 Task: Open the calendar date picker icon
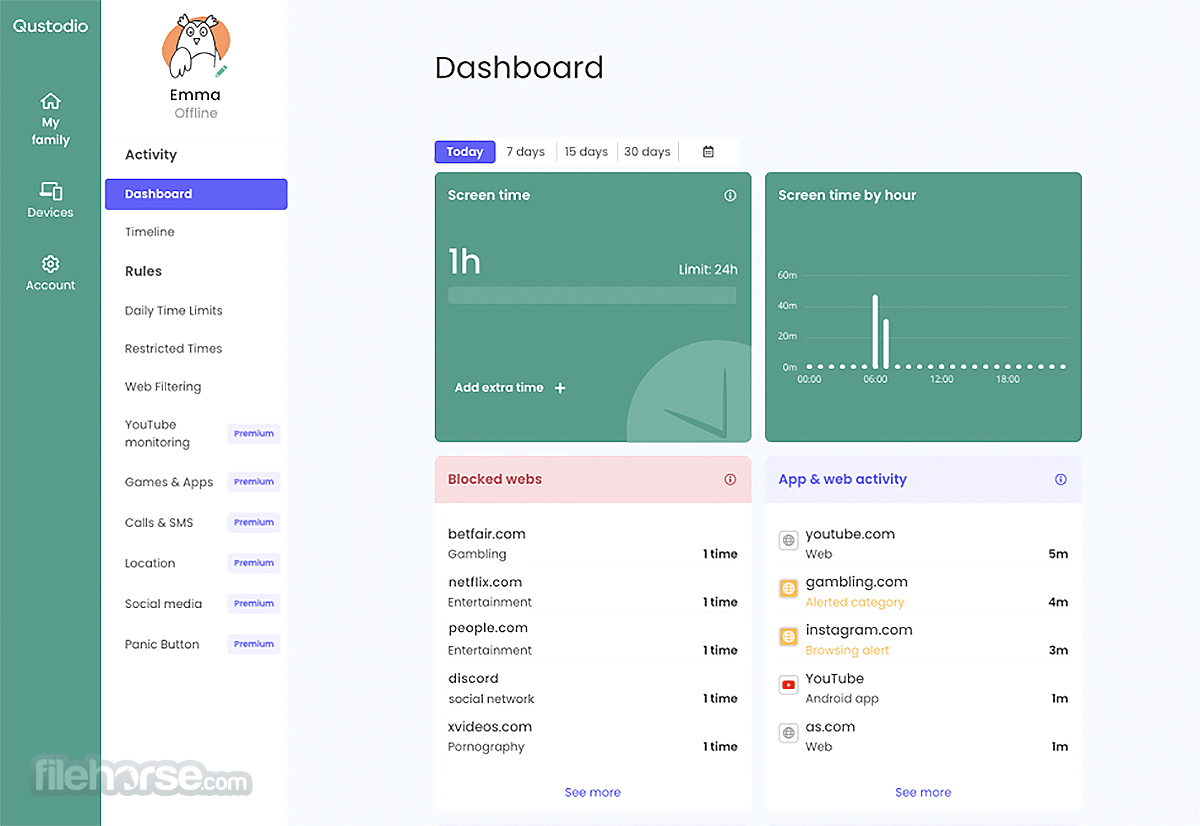click(x=708, y=152)
